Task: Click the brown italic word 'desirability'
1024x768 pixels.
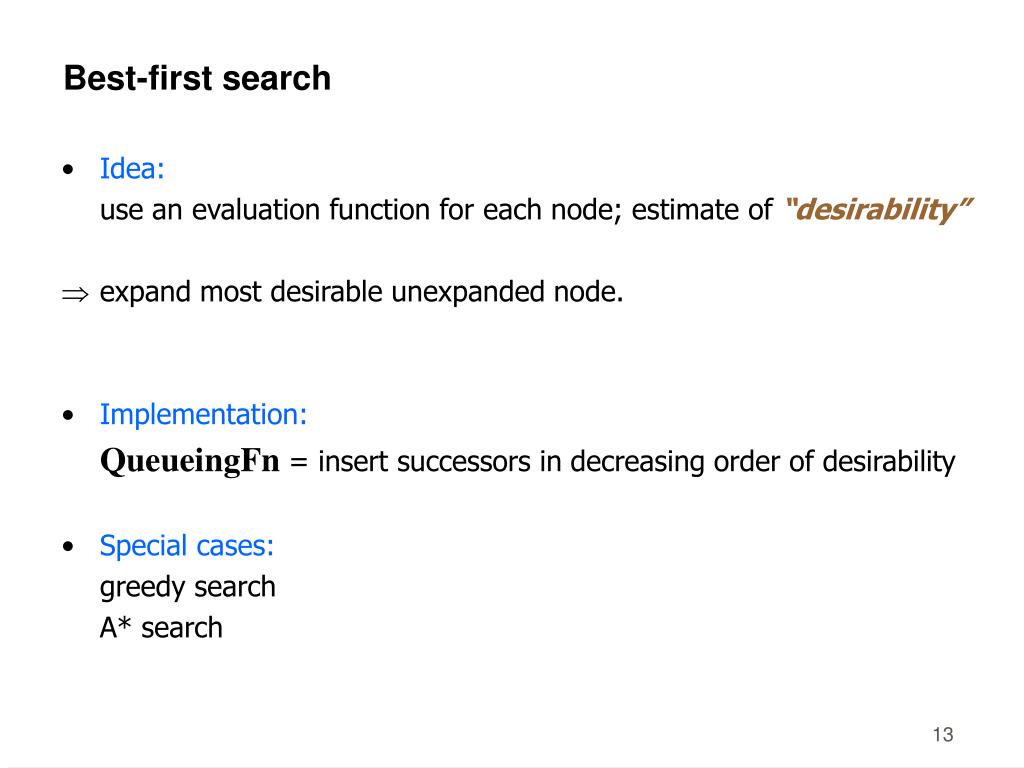Action: tap(878, 210)
